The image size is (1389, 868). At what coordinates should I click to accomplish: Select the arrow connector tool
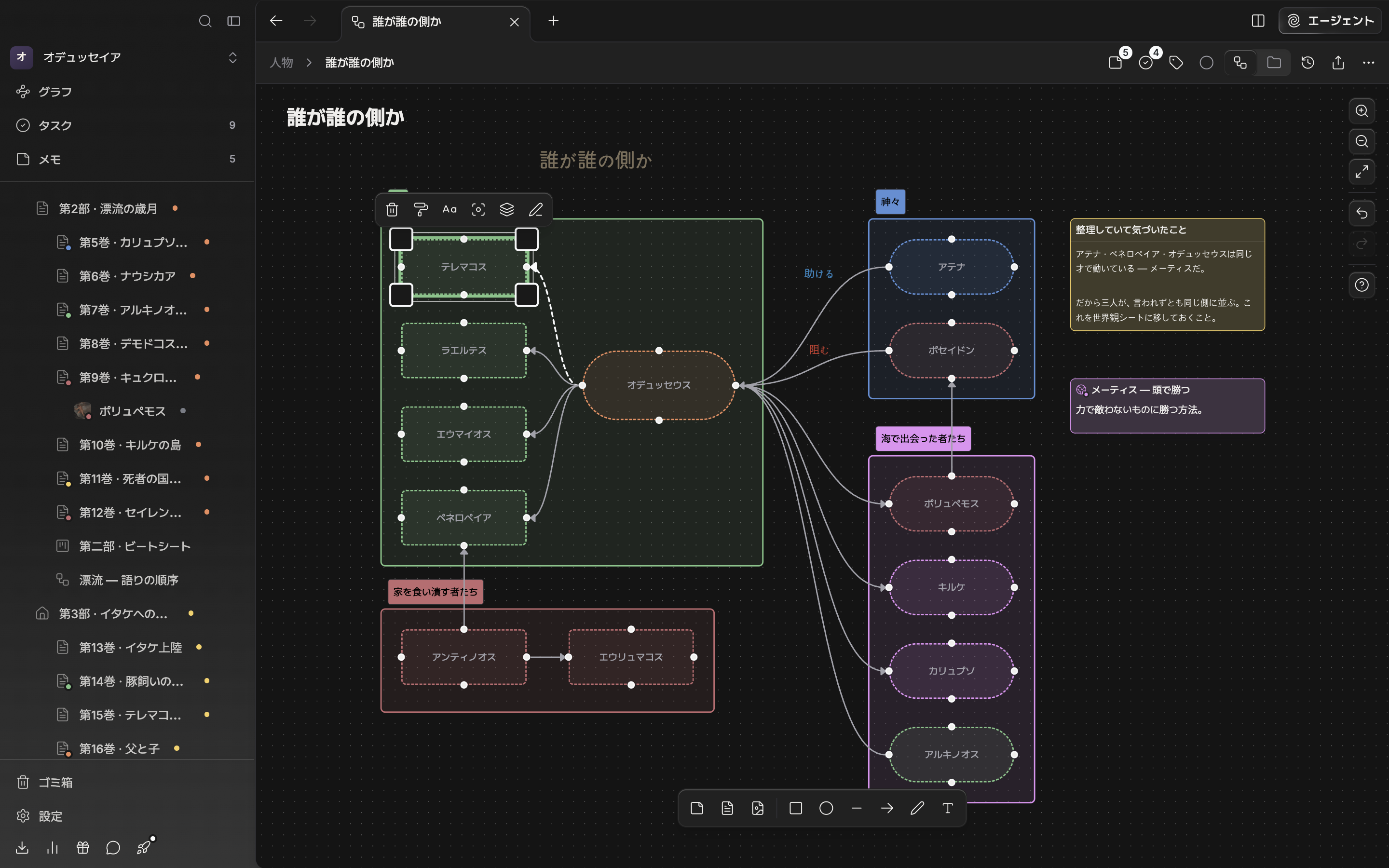(887, 808)
